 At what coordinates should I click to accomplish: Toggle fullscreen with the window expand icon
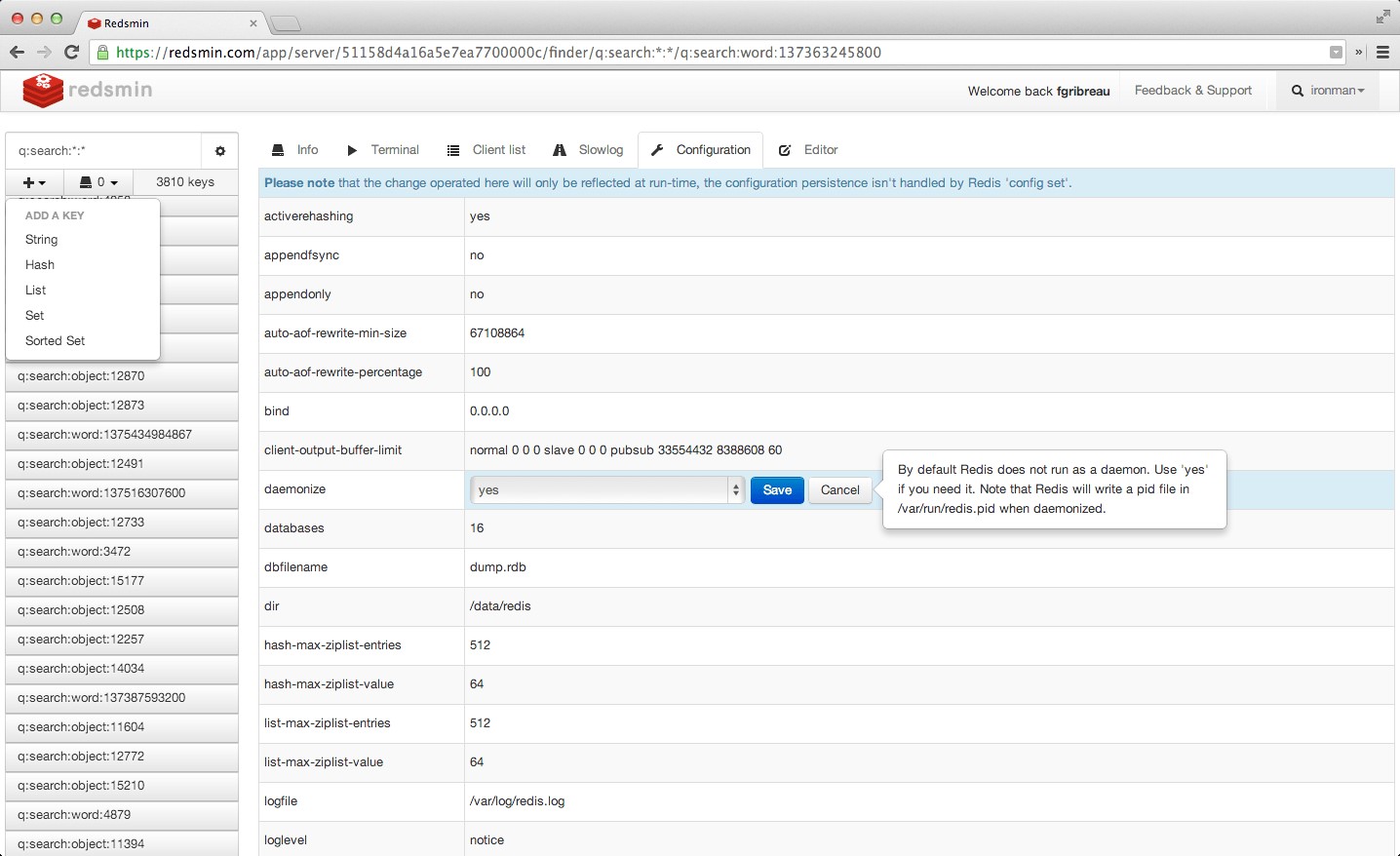pyautogui.click(x=1382, y=18)
